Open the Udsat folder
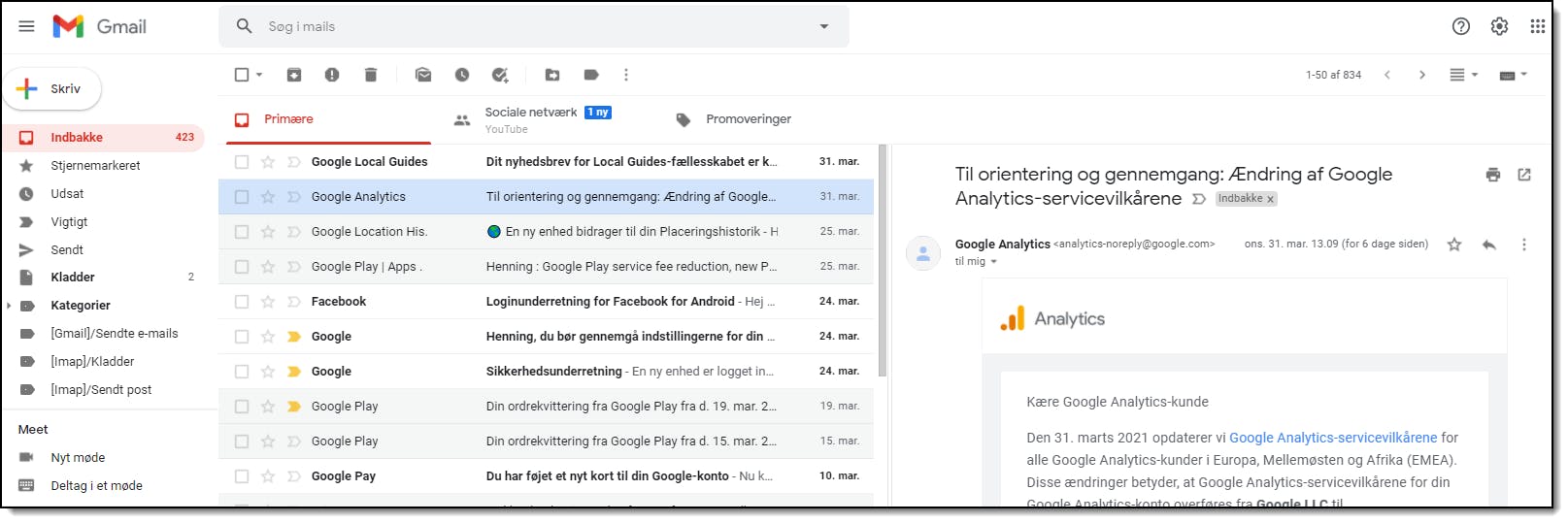 [103, 194]
